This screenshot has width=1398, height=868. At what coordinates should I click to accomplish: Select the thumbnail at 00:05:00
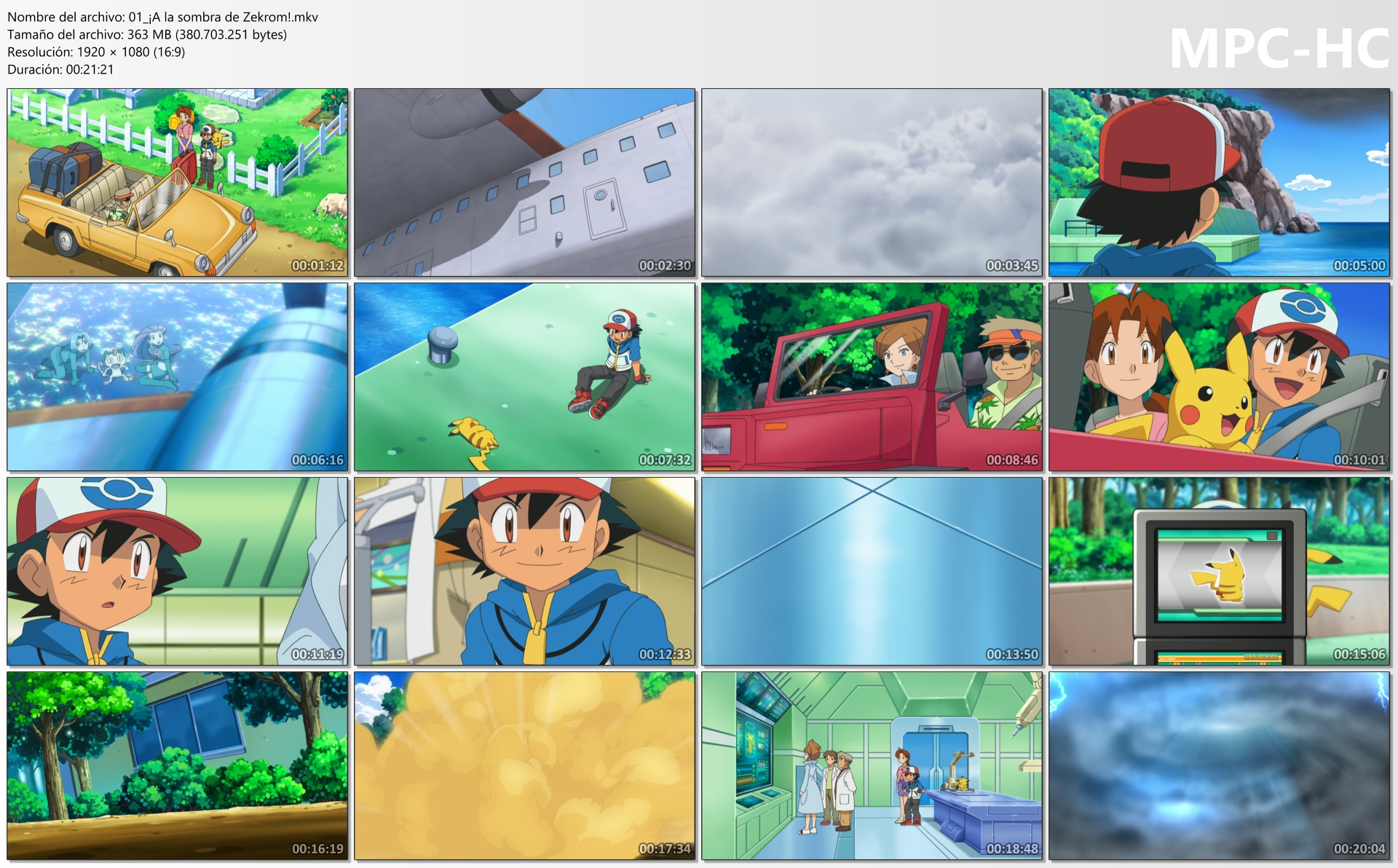1220,183
